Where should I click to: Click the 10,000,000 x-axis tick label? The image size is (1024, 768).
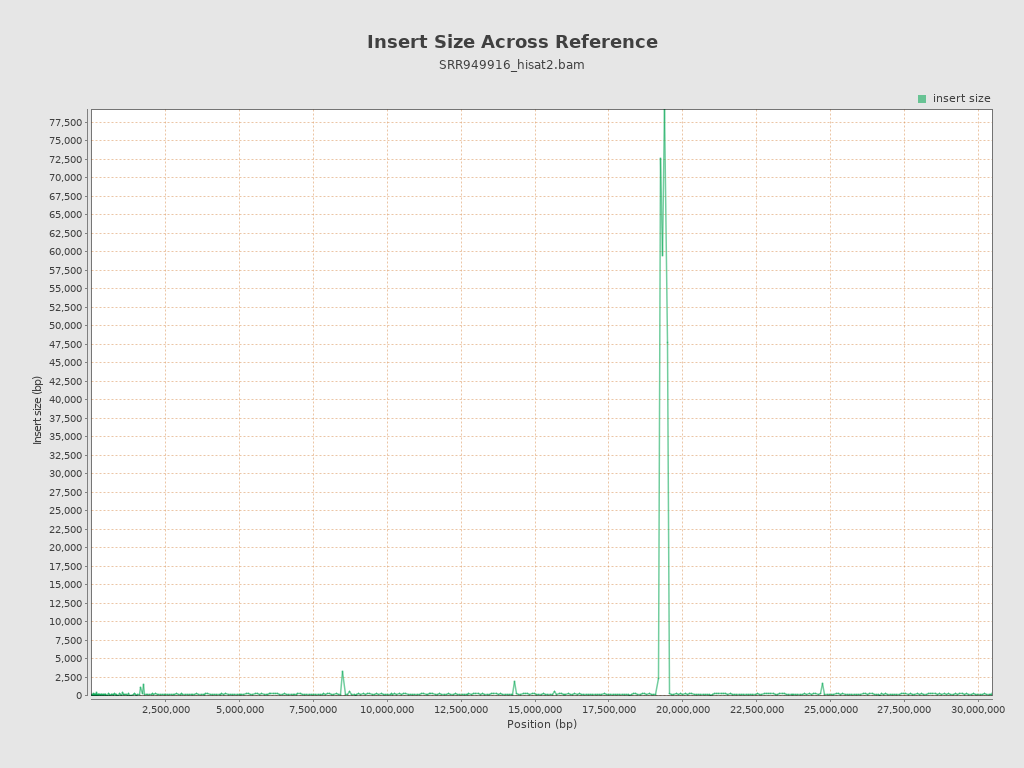click(x=387, y=710)
